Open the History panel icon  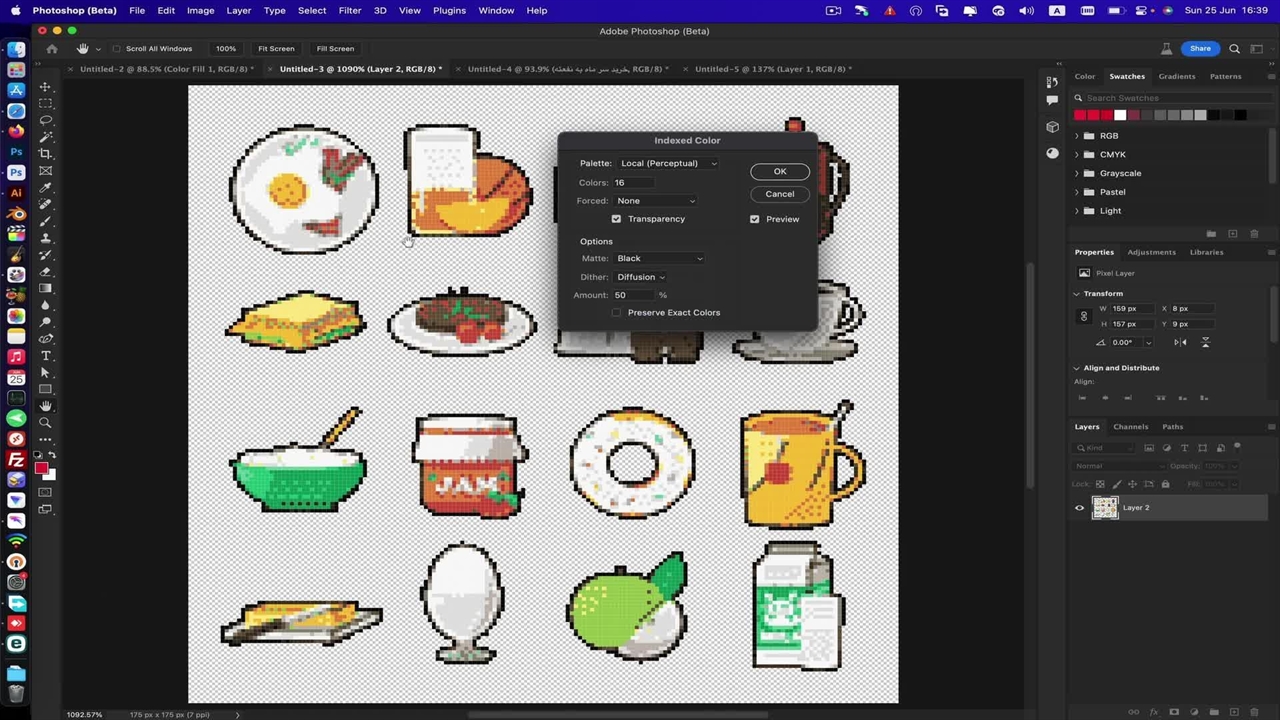tap(1052, 82)
